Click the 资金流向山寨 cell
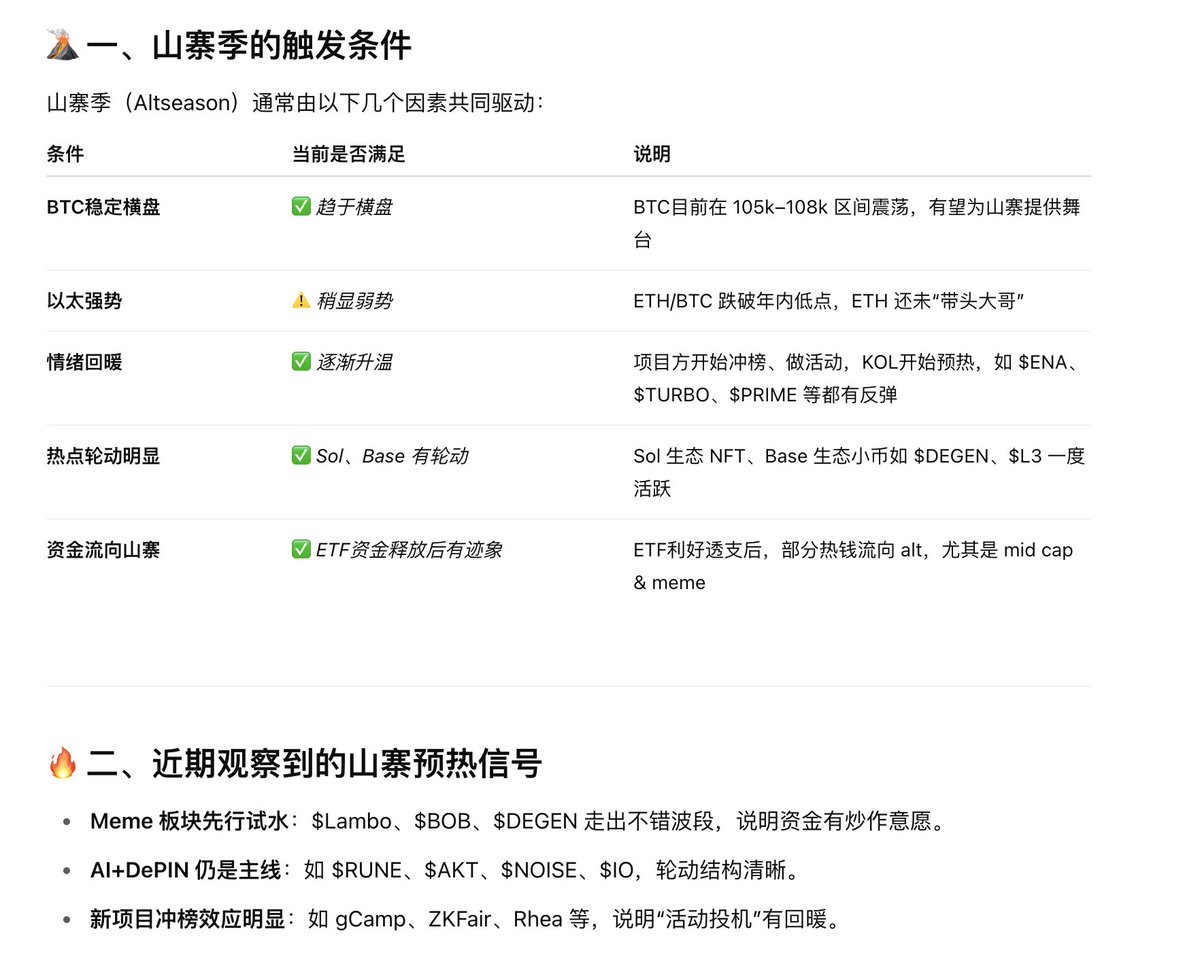 click(103, 549)
